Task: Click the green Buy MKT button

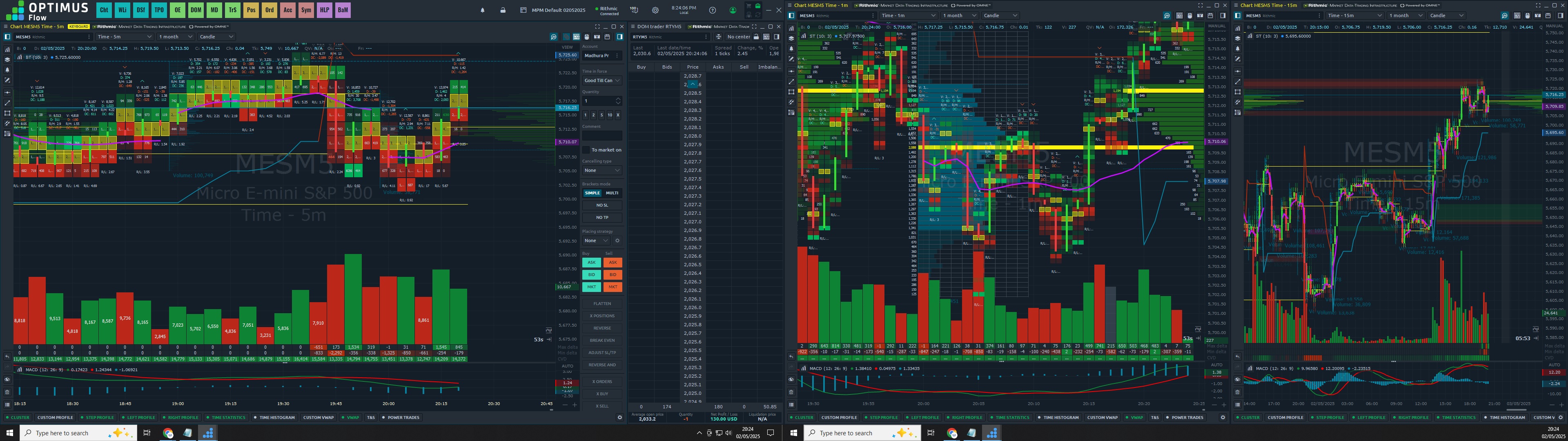Action: [x=591, y=287]
